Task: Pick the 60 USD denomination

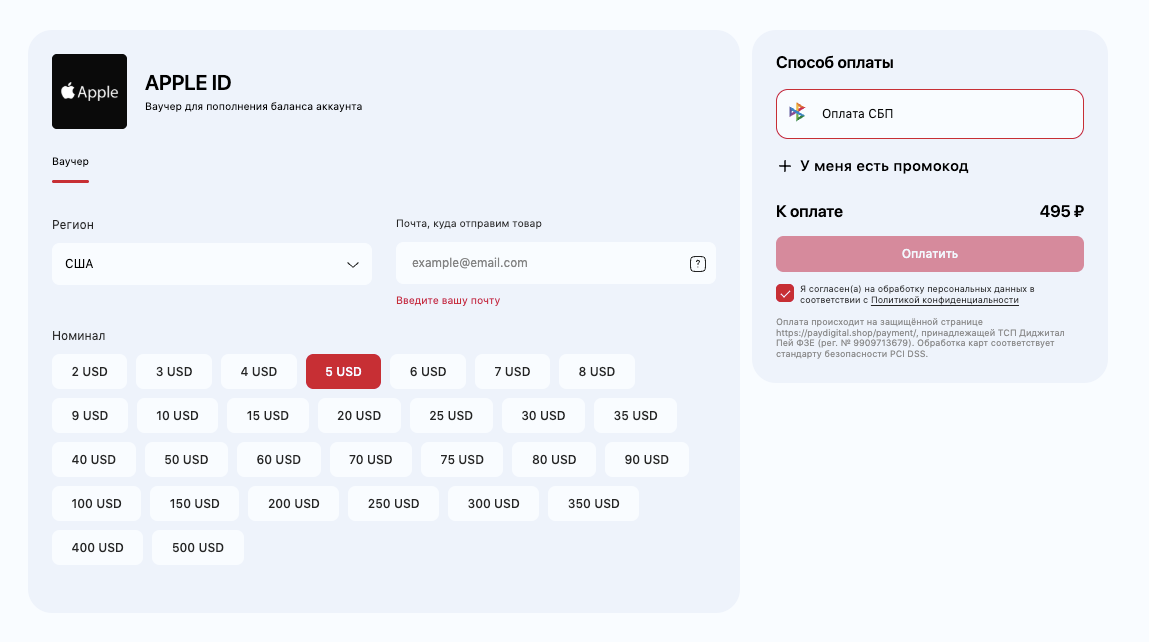Action: [x=278, y=460]
